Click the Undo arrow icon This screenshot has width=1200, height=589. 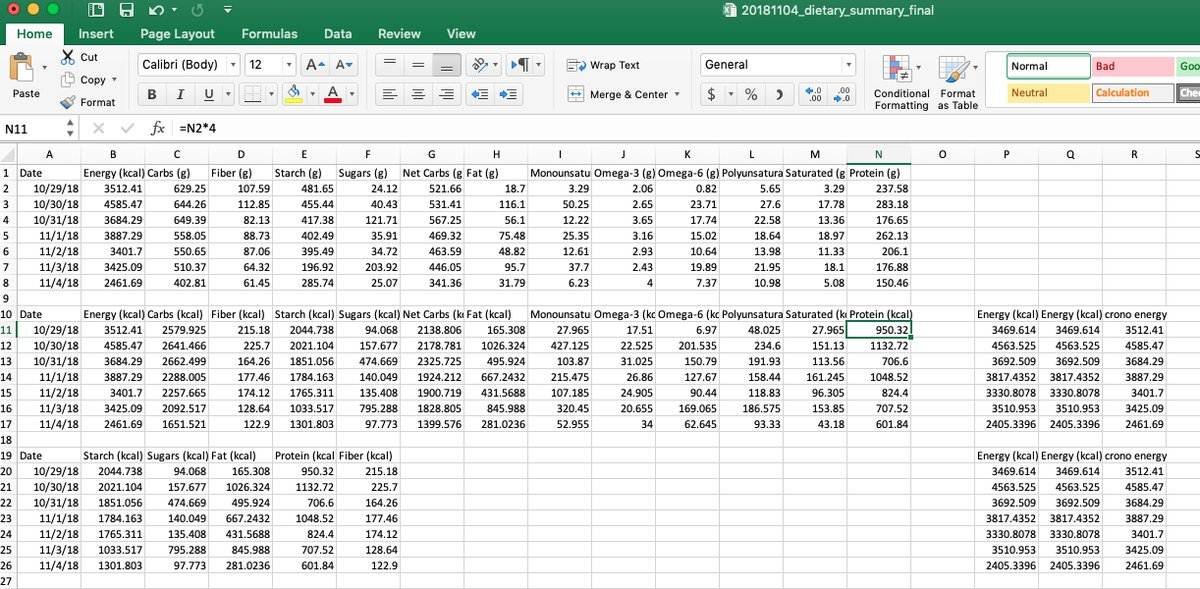click(x=157, y=11)
